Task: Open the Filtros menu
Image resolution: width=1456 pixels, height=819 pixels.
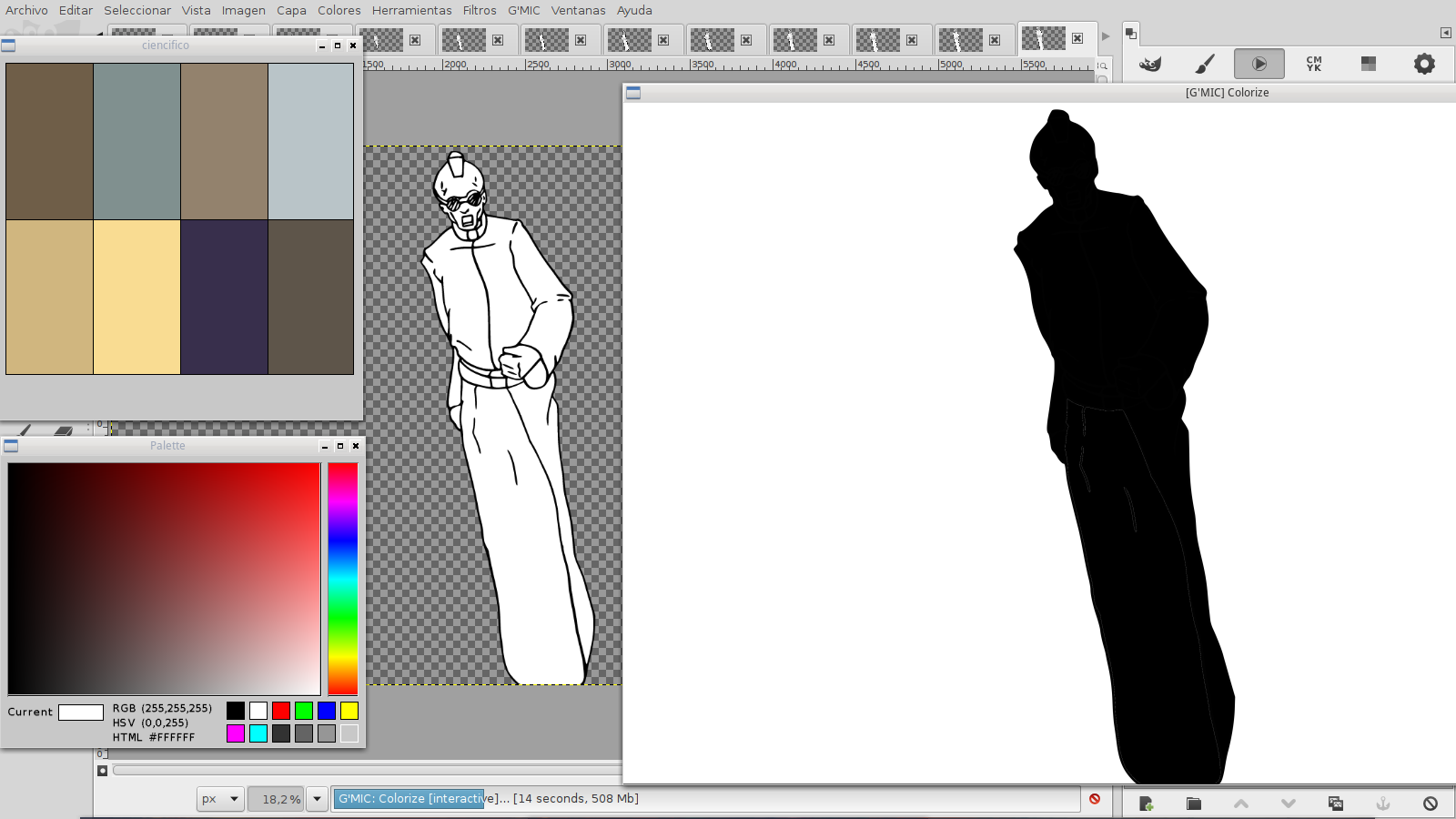Action: pyautogui.click(x=479, y=10)
